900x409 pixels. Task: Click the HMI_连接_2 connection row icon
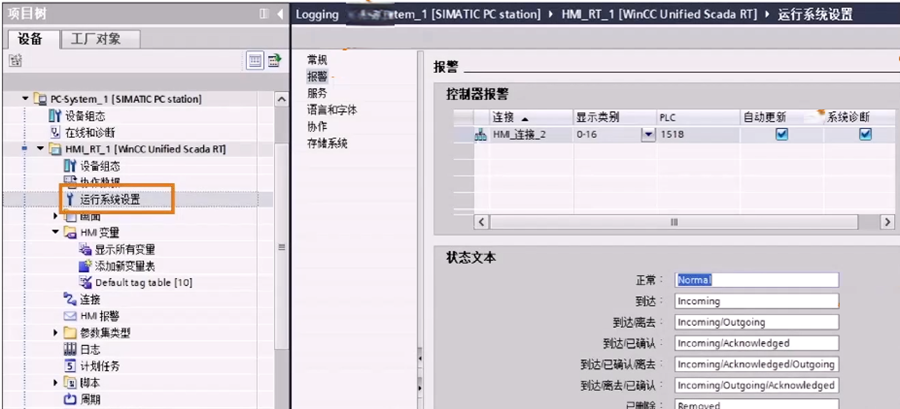coord(480,135)
